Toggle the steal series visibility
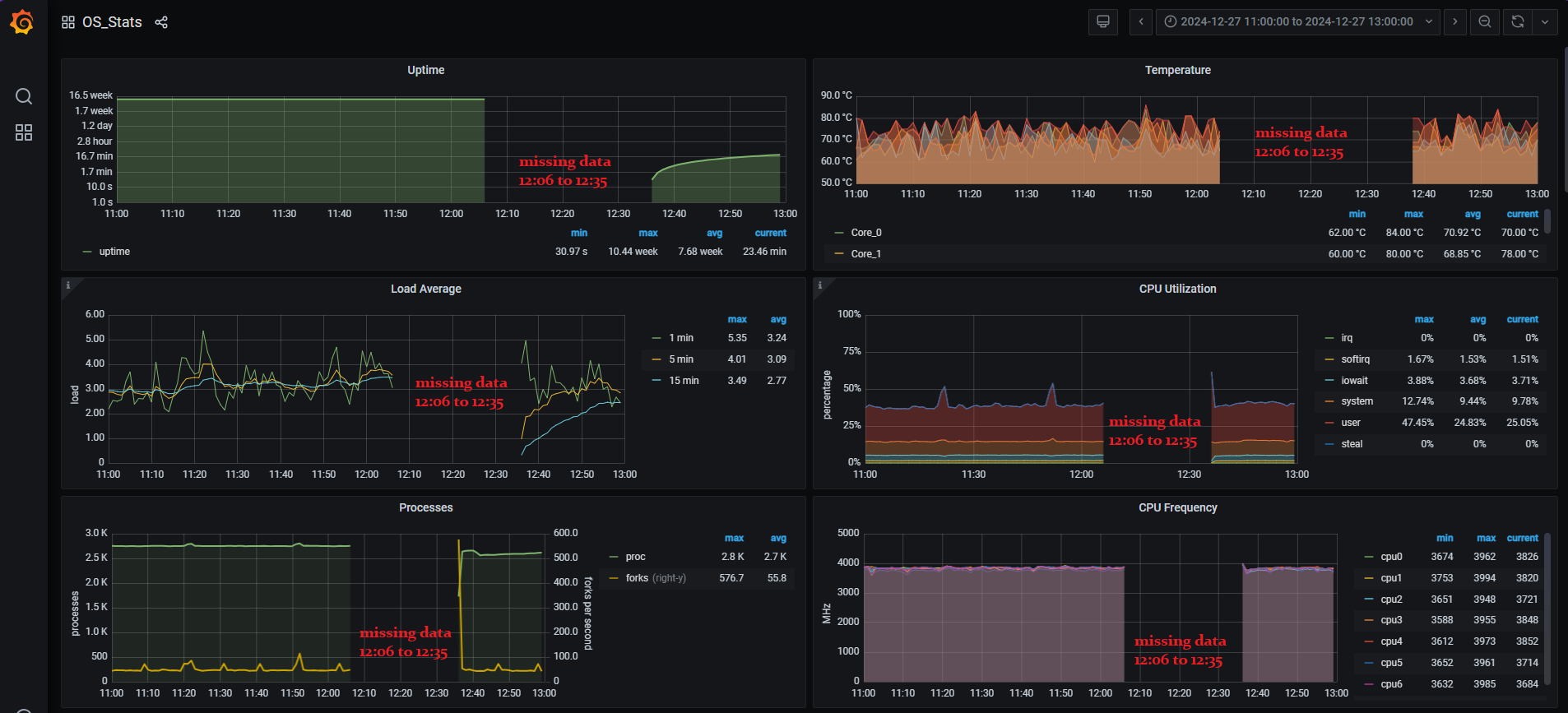1568x713 pixels. coord(1352,444)
